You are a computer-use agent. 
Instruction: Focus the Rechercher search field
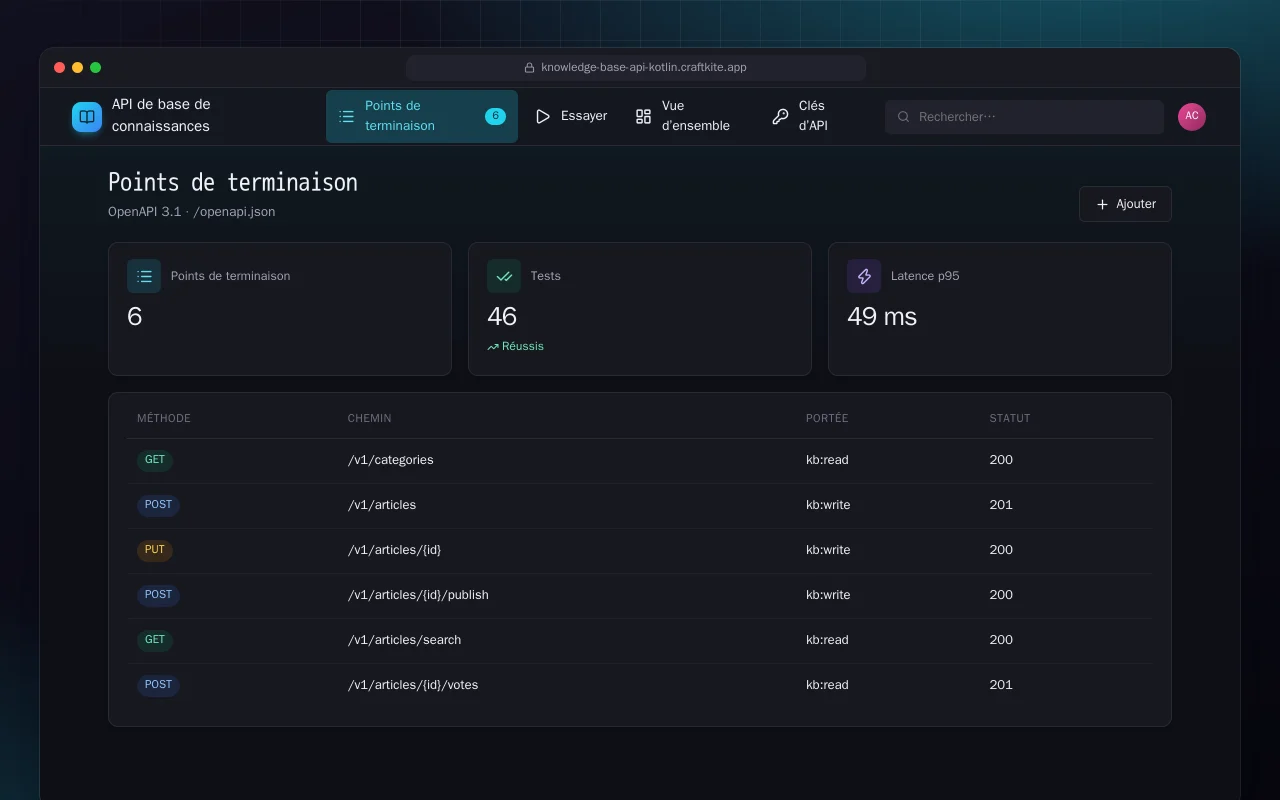[1024, 117]
